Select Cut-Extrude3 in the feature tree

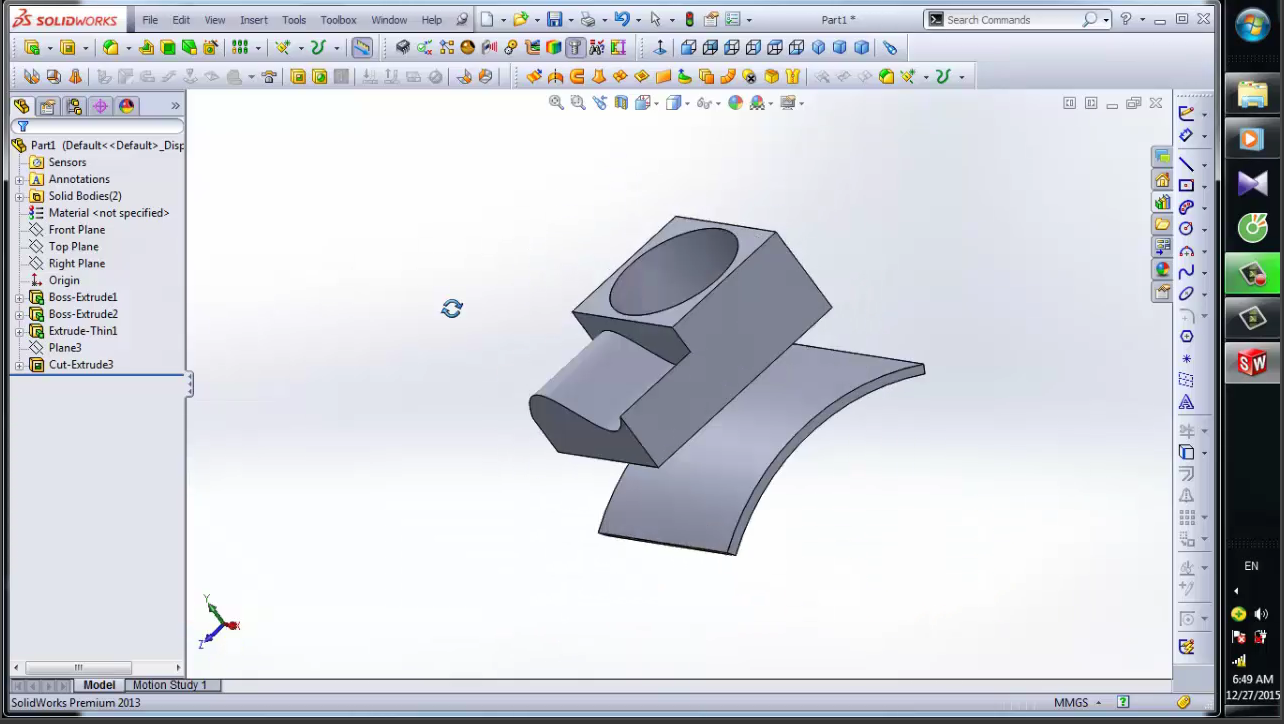coord(81,364)
